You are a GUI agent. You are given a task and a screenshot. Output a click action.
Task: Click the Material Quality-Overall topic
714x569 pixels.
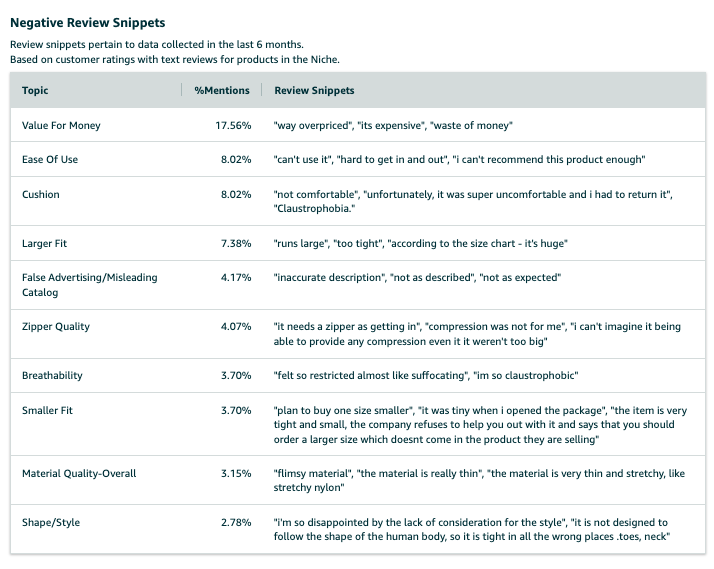tap(79, 473)
